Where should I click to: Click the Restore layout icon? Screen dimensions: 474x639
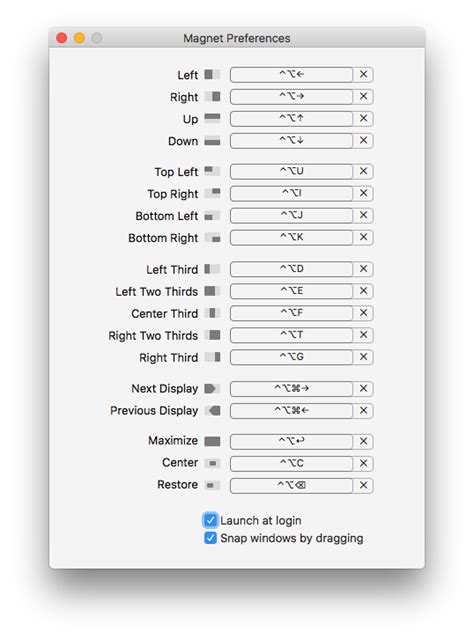212,485
